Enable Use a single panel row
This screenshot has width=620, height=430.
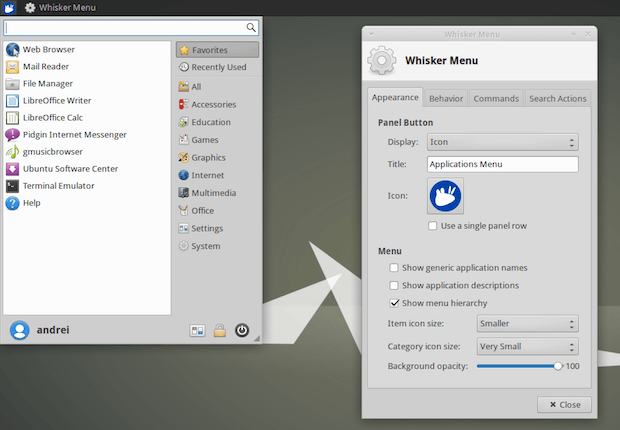pos(433,226)
